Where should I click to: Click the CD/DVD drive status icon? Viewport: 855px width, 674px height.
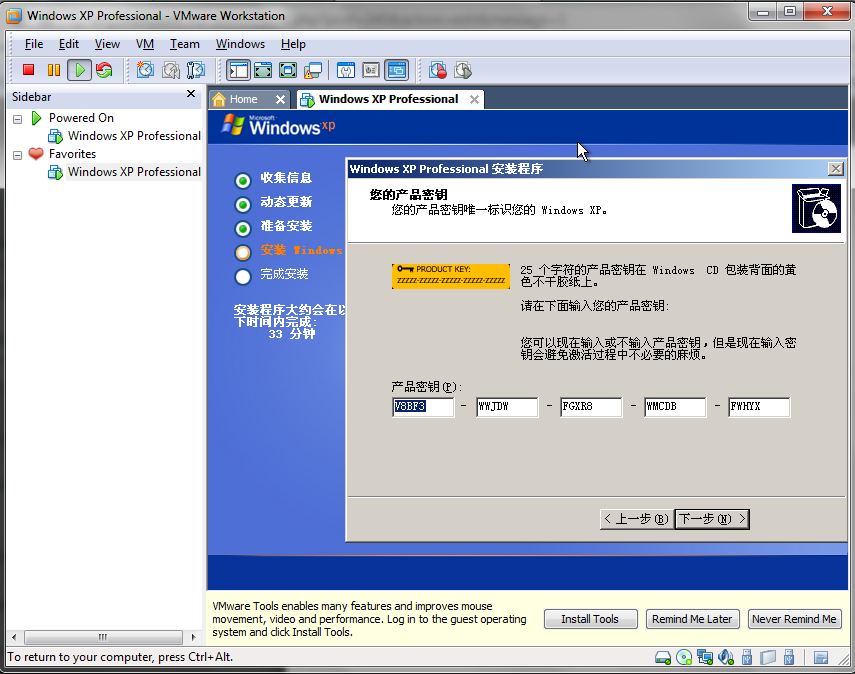click(x=684, y=657)
